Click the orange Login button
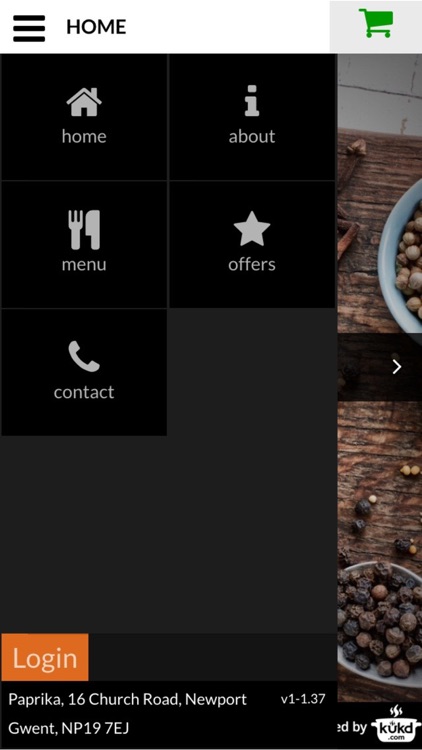Screen dimensions: 422x750 (x=45, y=657)
